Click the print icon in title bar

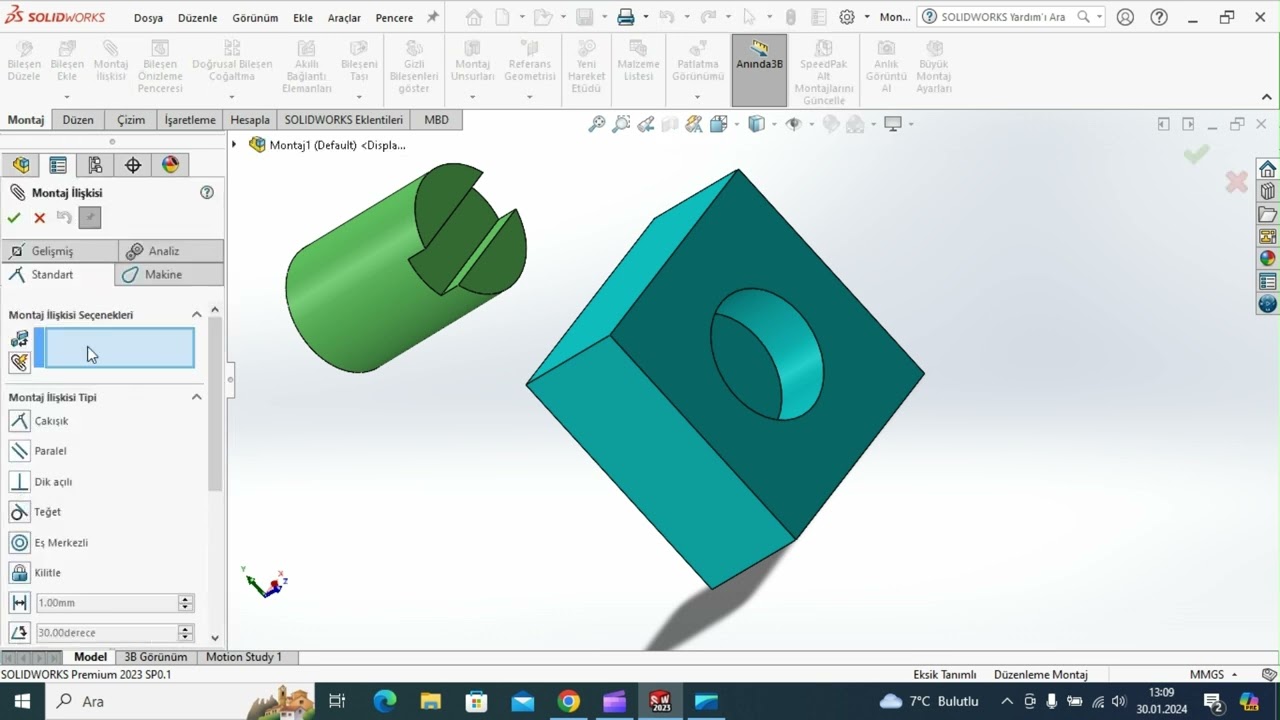coord(626,17)
